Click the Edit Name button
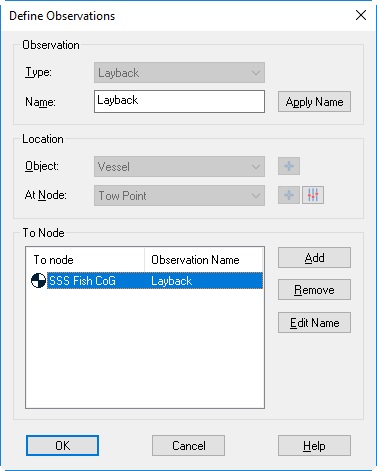Image resolution: width=377 pixels, height=471 pixels. coord(314,323)
